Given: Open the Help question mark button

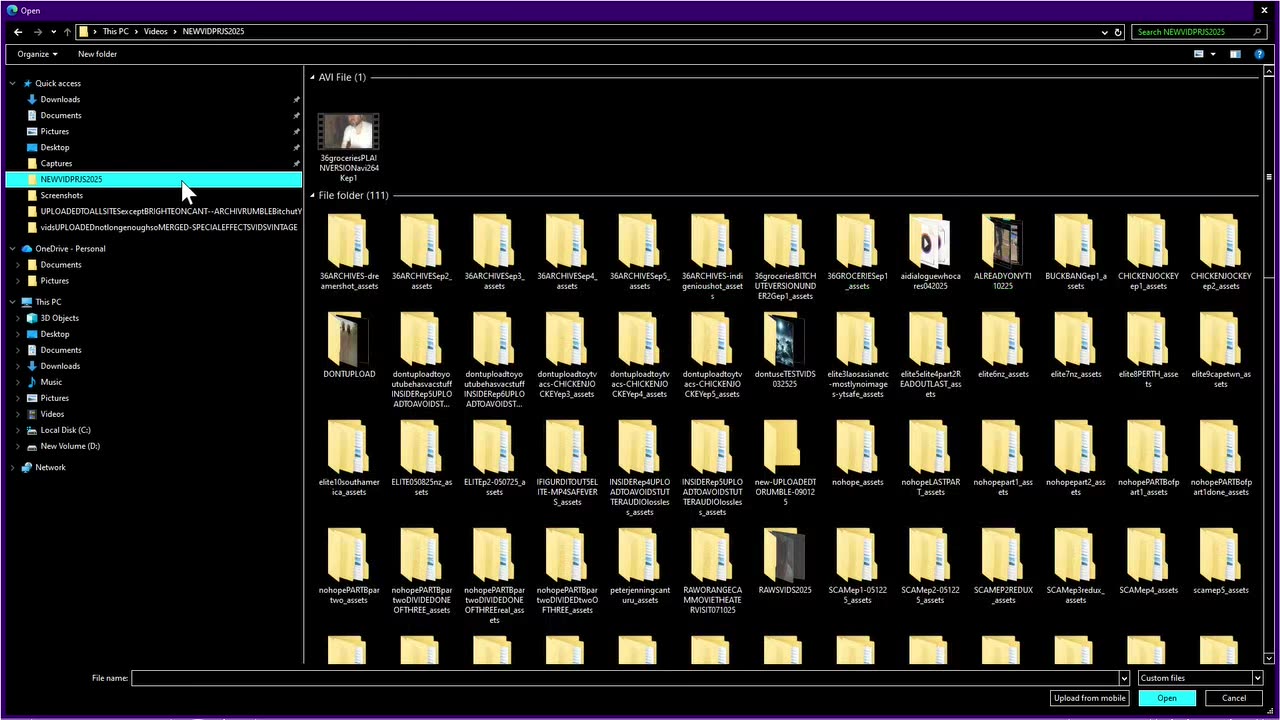Looking at the screenshot, I should [1258, 54].
